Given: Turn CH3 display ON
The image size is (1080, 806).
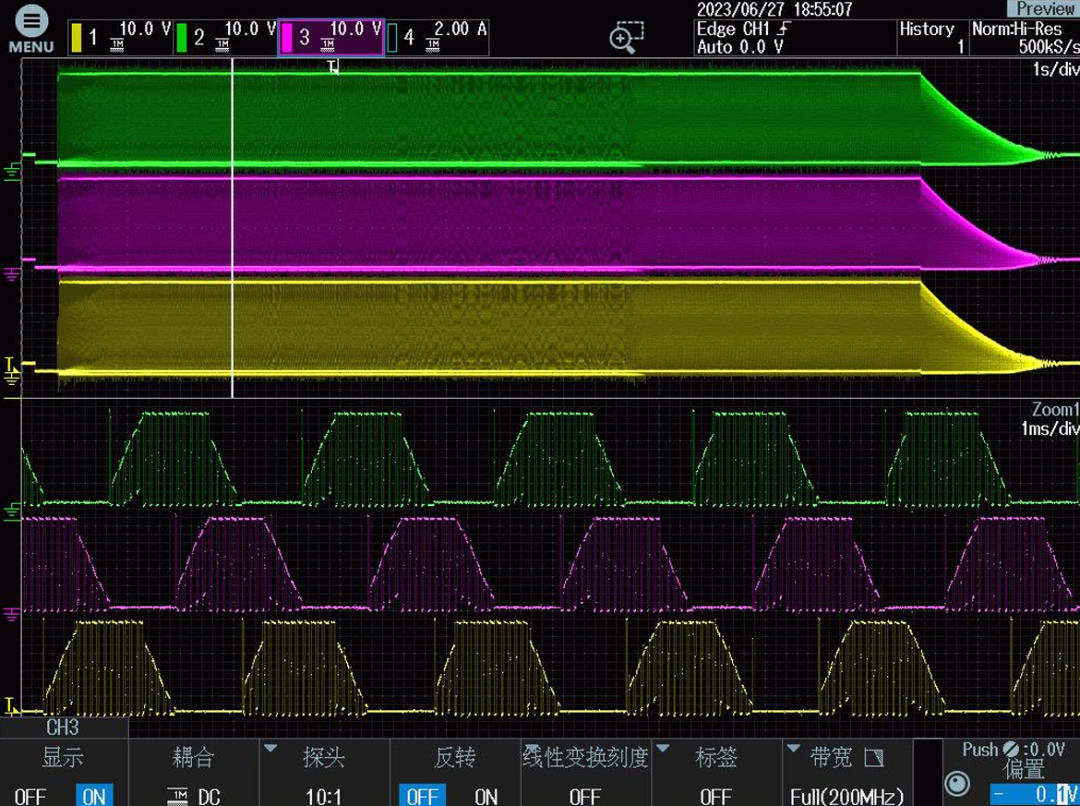Looking at the screenshot, I should pyautogui.click(x=94, y=796).
